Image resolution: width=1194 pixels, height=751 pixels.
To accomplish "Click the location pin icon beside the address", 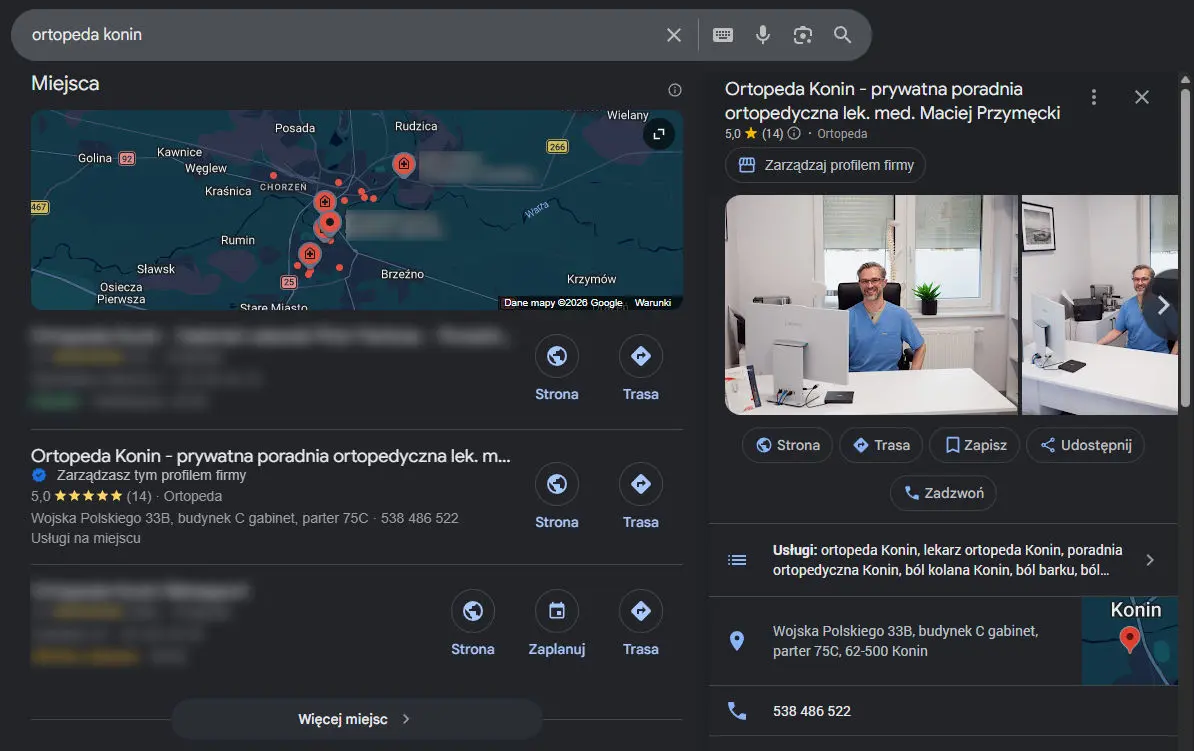I will [737, 641].
